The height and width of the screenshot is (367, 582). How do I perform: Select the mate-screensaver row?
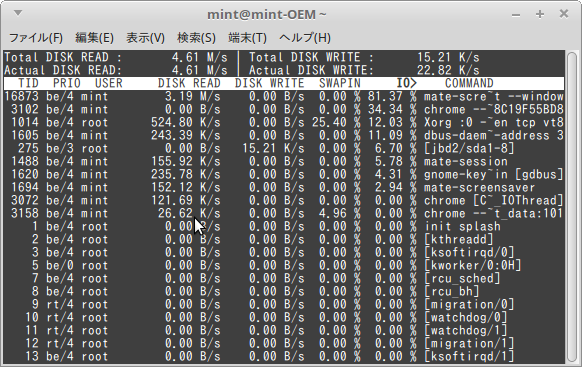click(284, 187)
